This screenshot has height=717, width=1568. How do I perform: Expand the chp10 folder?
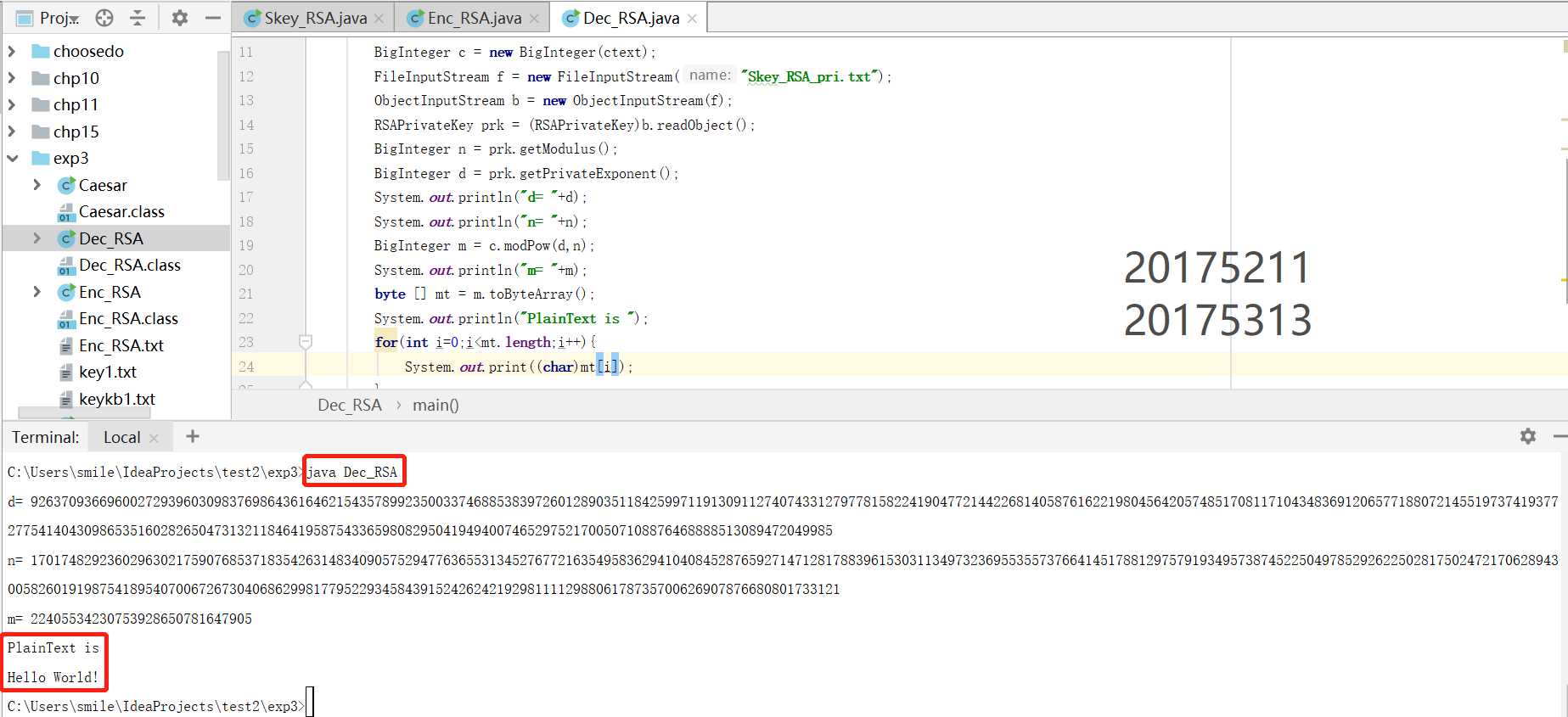pos(12,78)
